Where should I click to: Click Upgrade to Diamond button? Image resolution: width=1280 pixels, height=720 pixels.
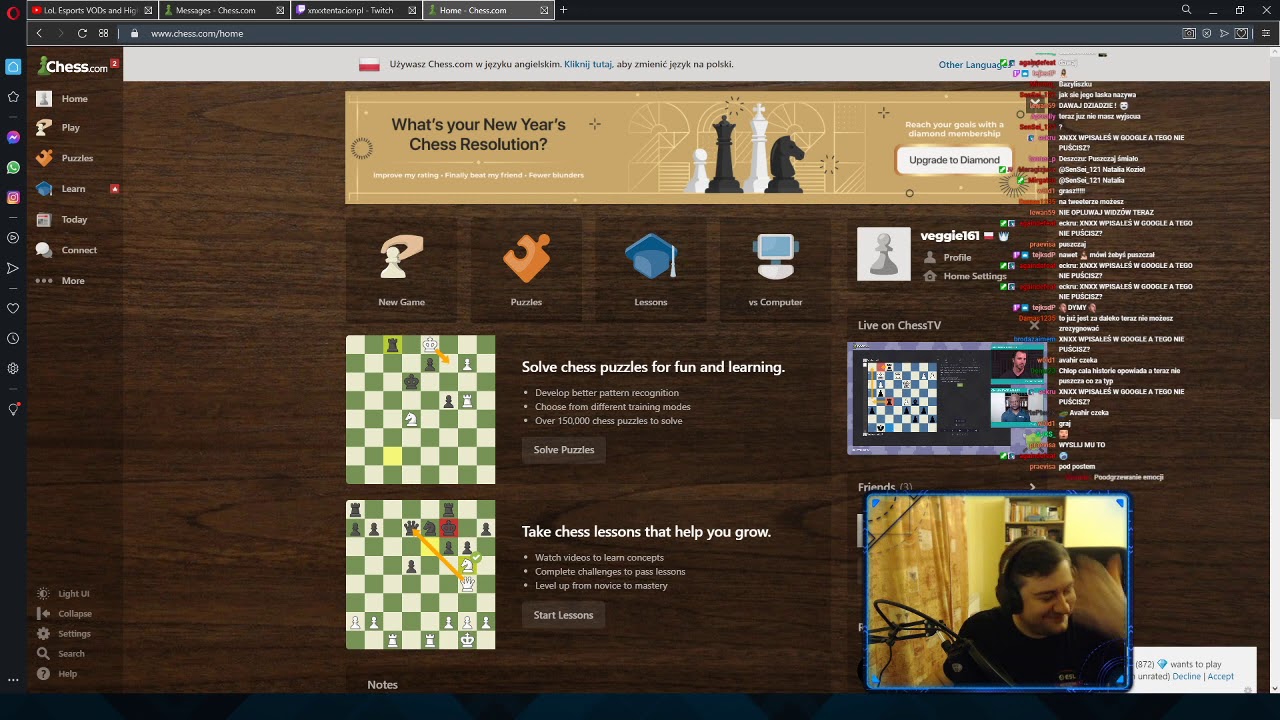click(954, 160)
